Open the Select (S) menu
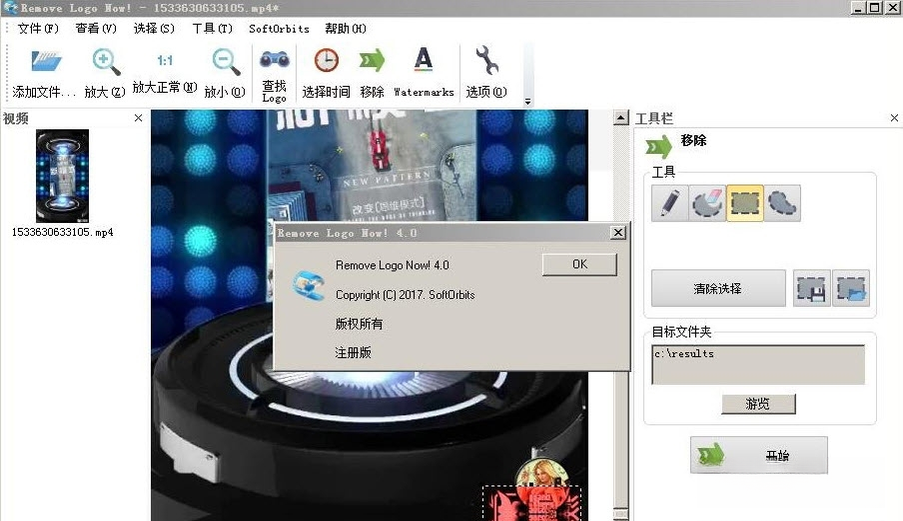The width and height of the screenshot is (903, 521). [x=154, y=28]
